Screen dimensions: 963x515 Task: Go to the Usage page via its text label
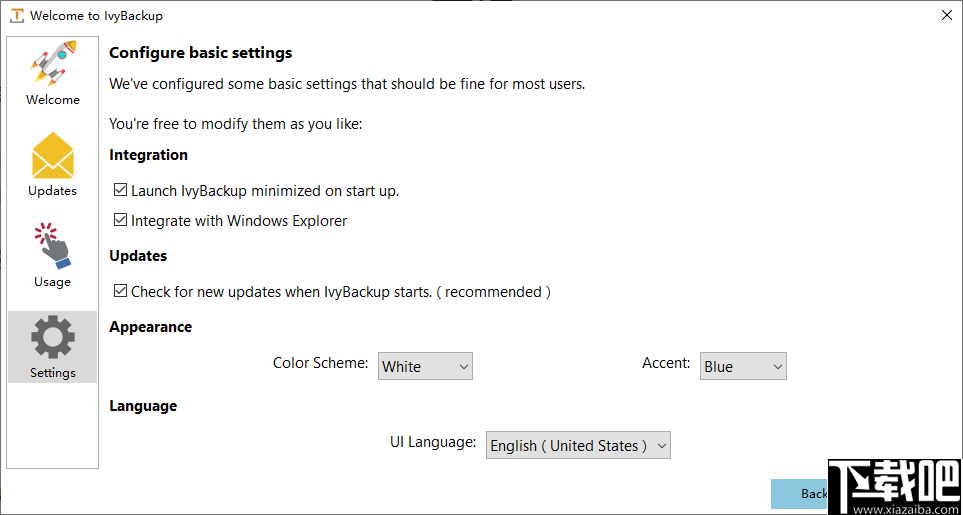[52, 282]
